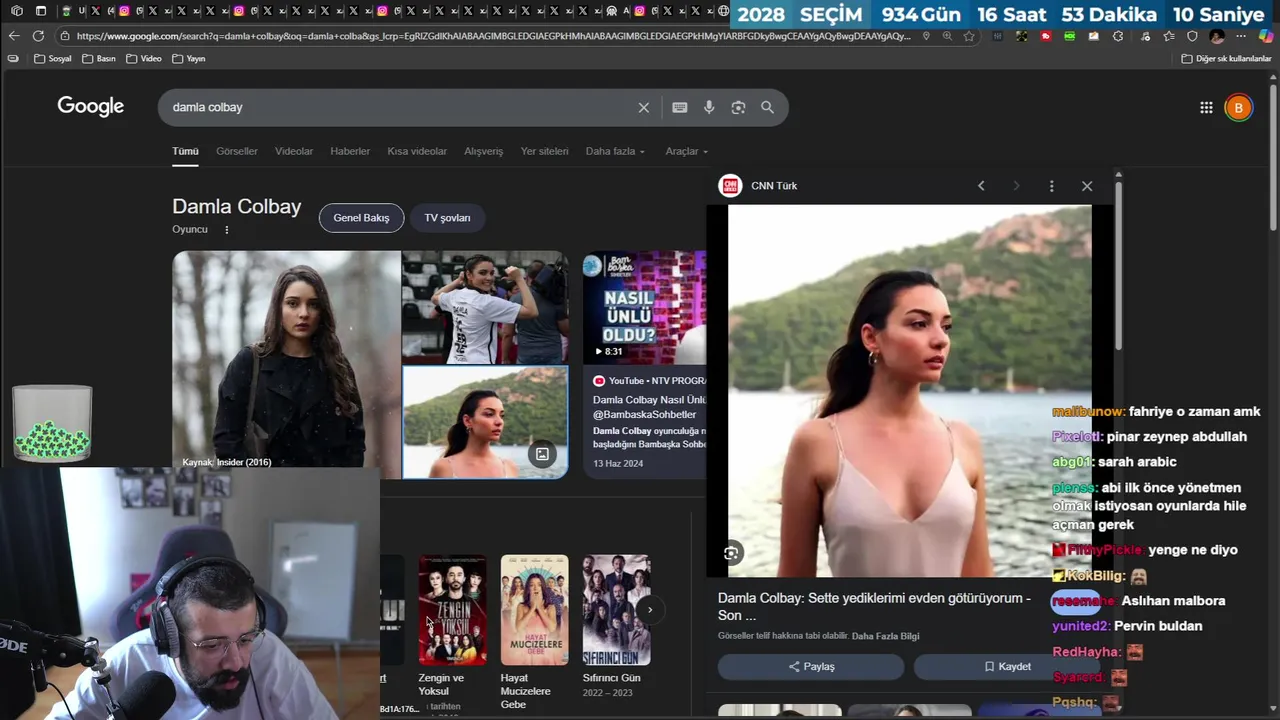
Task: Open the on-screen keyboard input tool
Action: [x=680, y=107]
